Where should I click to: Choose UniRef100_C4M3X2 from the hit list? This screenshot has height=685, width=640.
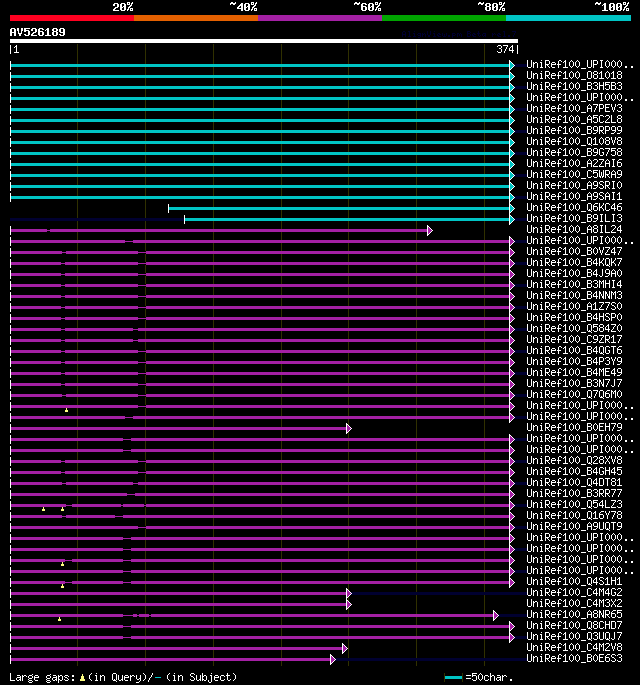coord(574,604)
